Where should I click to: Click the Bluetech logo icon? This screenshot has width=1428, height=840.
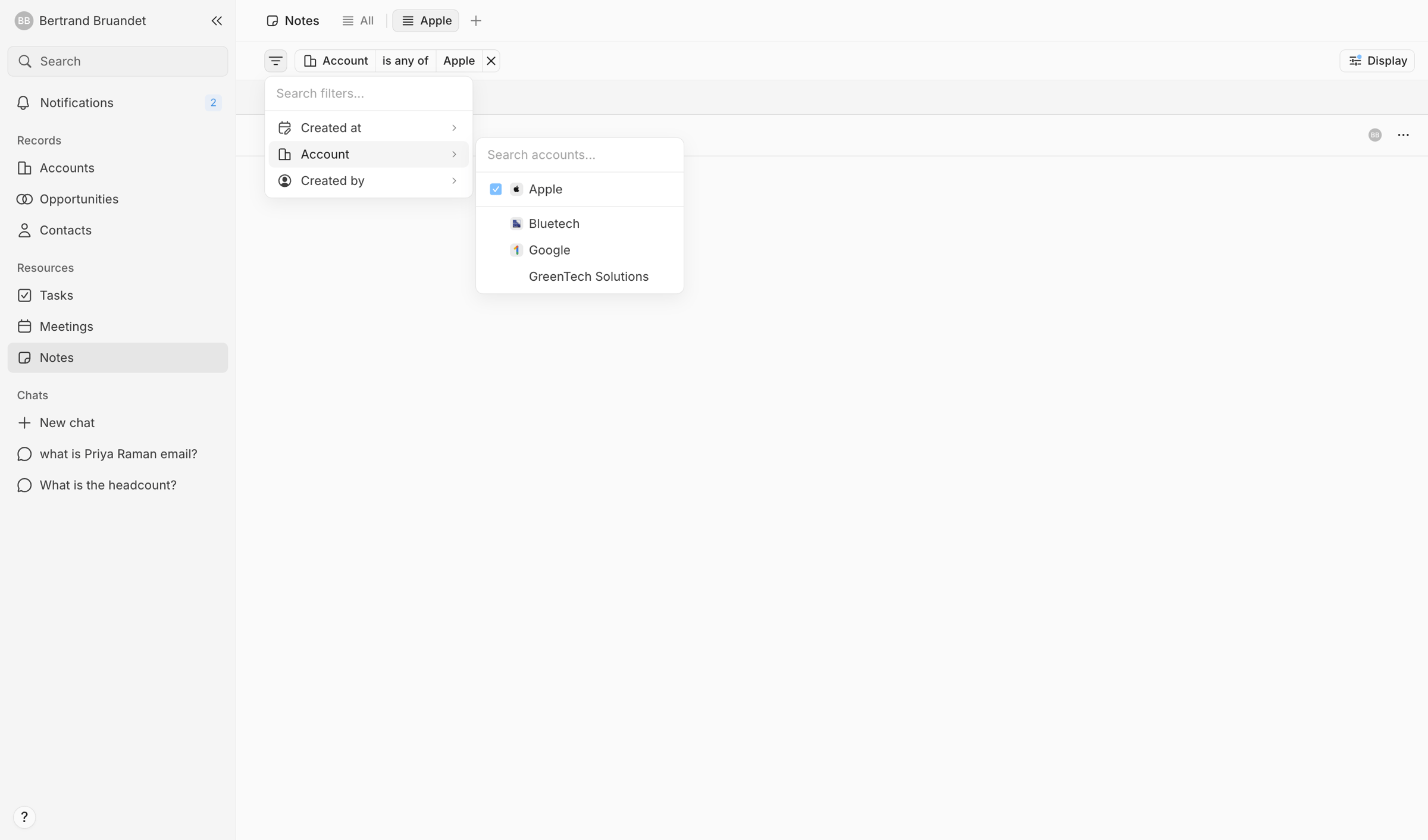coord(516,224)
